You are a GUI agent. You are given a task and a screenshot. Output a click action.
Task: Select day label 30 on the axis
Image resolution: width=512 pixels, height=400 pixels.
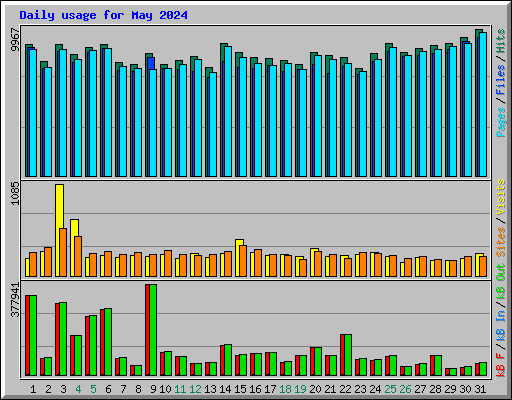point(465,389)
